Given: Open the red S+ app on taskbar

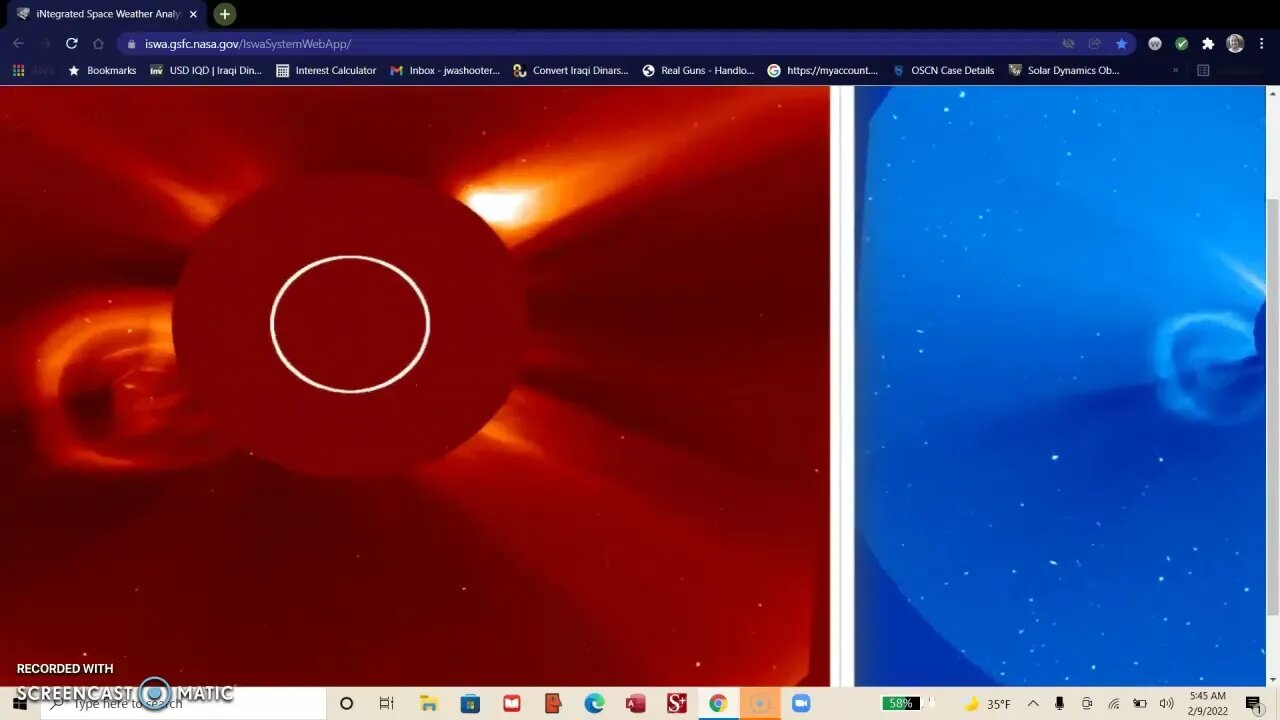Looking at the screenshot, I should pos(677,704).
